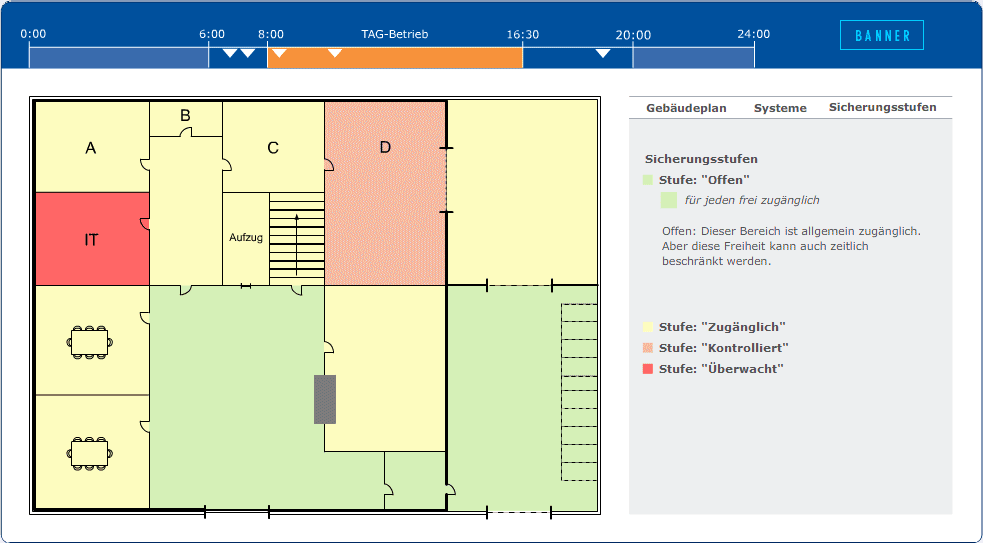
Task: Open the Gebäudeplan tab
Action: tap(686, 108)
